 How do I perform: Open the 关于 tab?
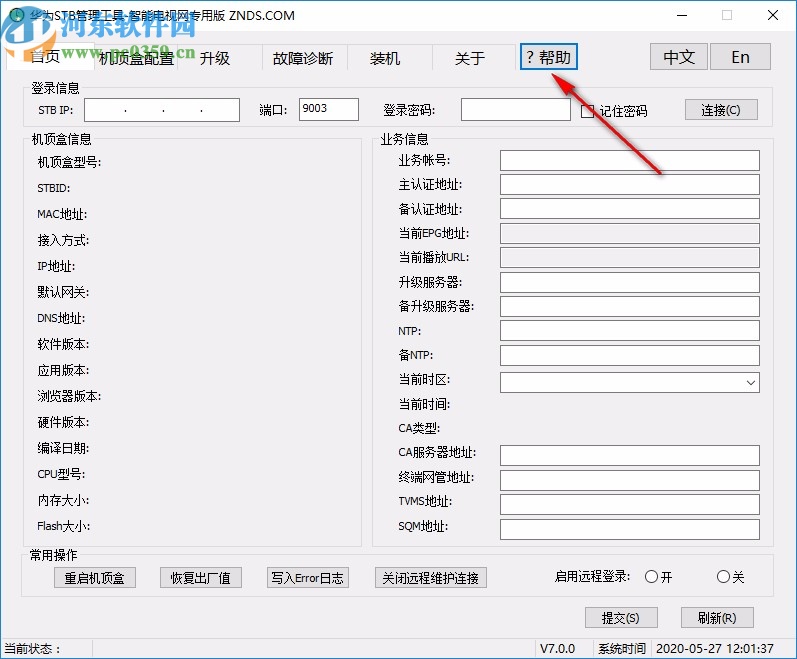(470, 58)
